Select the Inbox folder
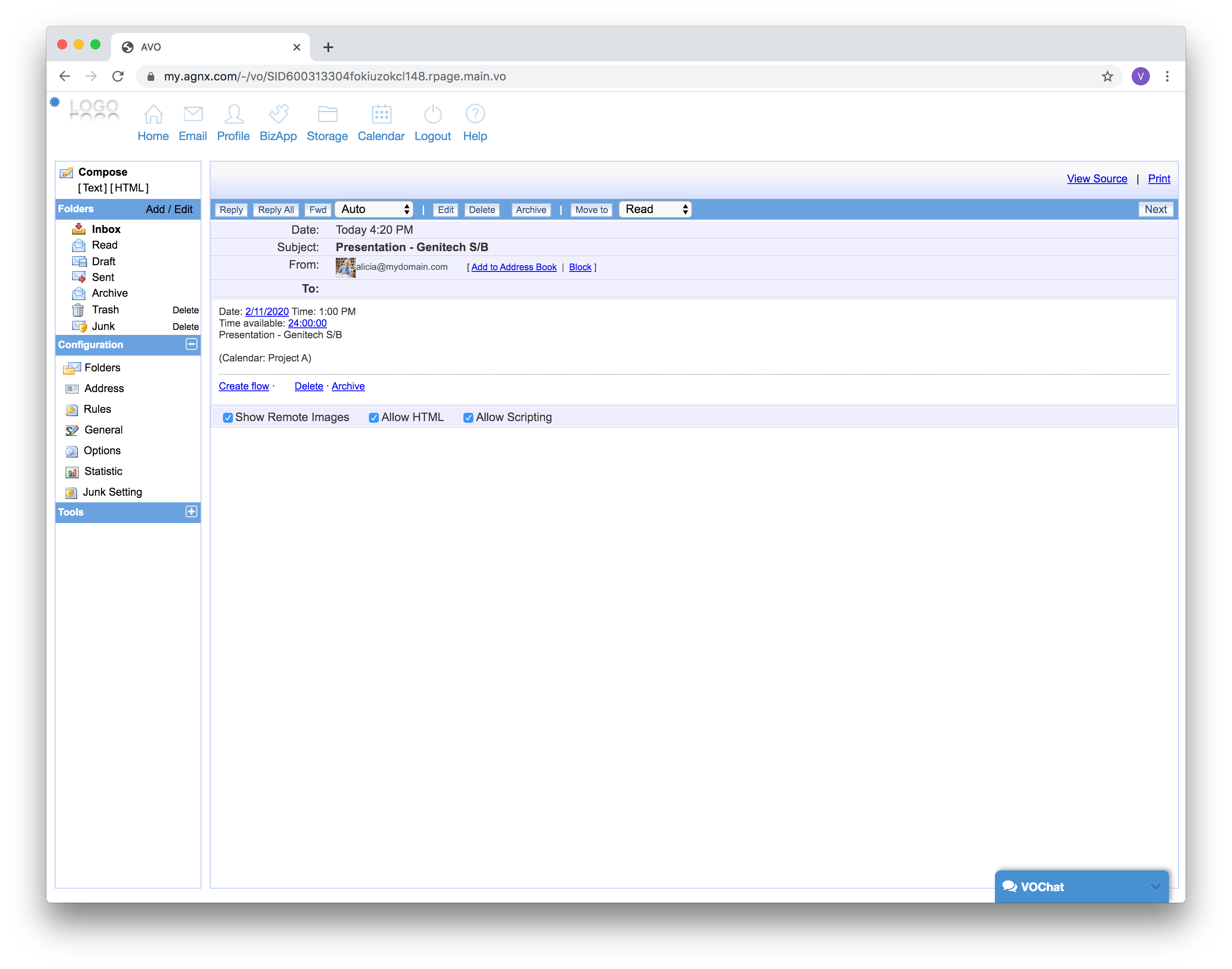The width and height of the screenshot is (1232, 969). pyautogui.click(x=106, y=229)
